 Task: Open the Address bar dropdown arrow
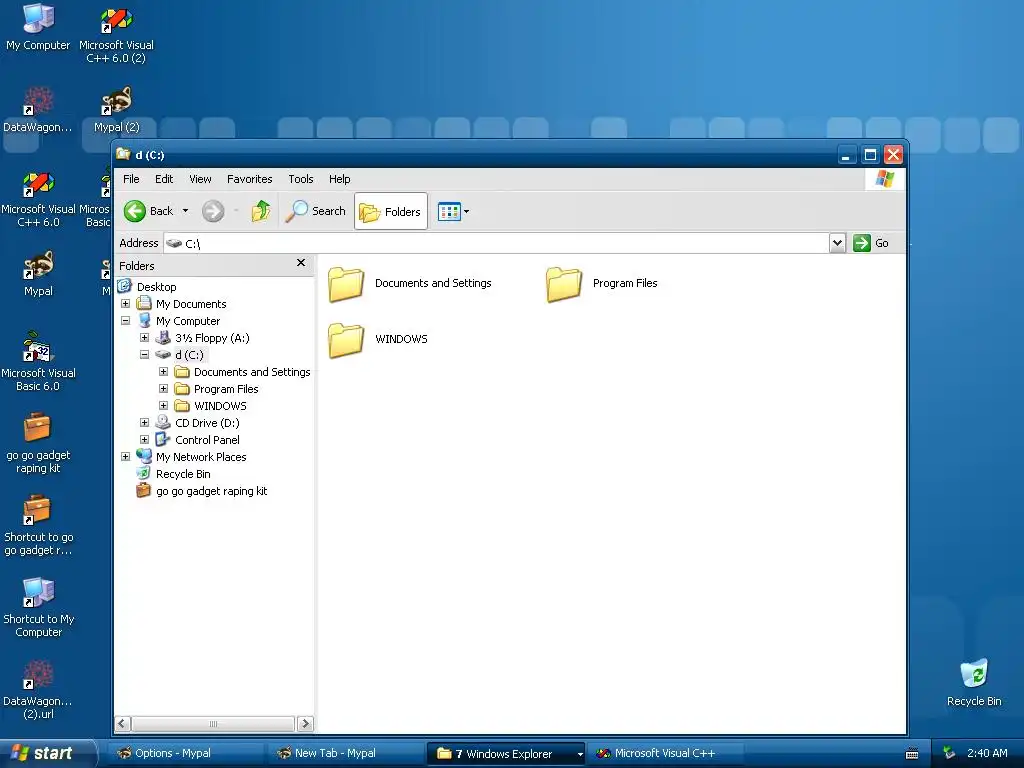tap(837, 243)
